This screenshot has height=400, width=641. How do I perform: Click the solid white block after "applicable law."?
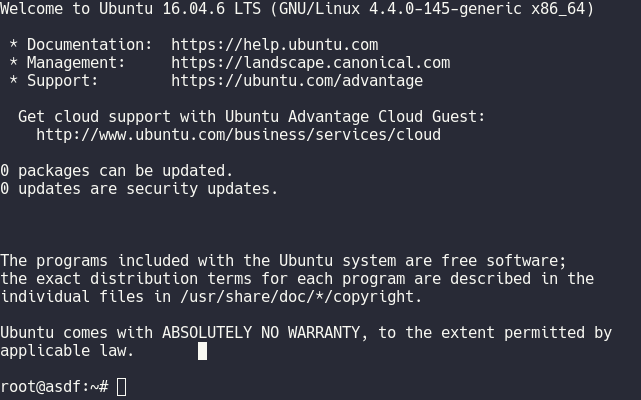tap(203, 351)
